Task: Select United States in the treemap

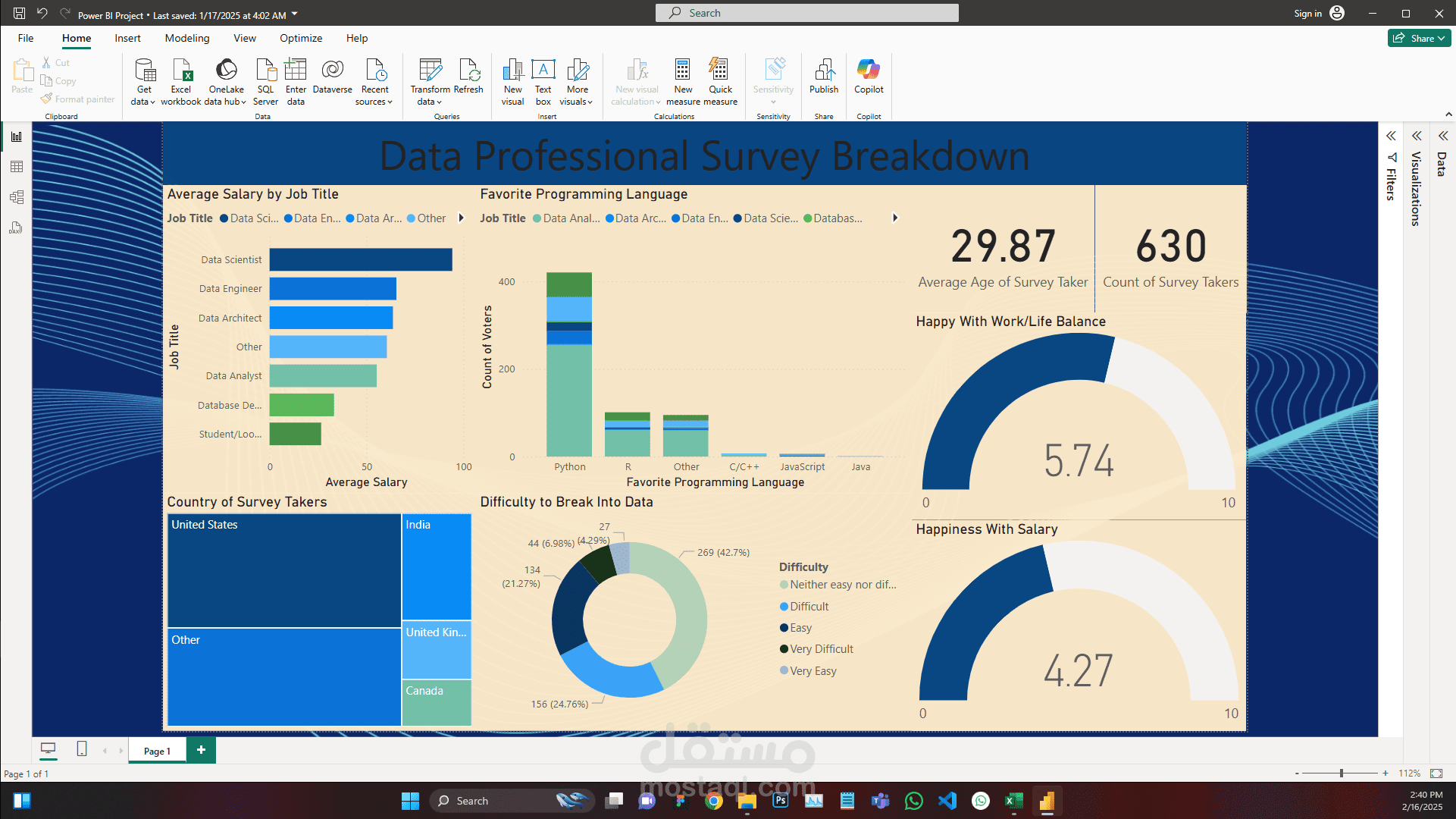Action: (283, 570)
